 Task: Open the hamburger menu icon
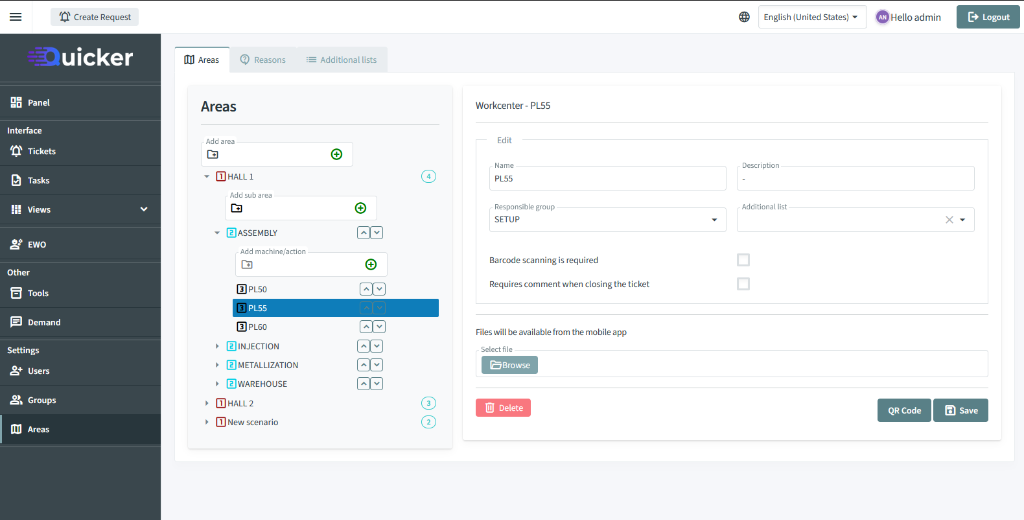point(15,17)
